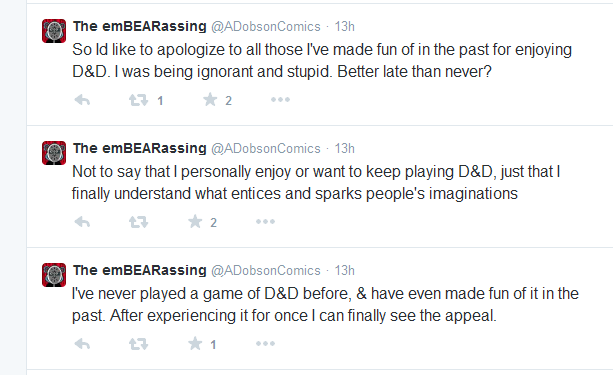613x375 pixels.
Task: Reply to the 'never played a game of D&D' tweet
Action: (82, 344)
